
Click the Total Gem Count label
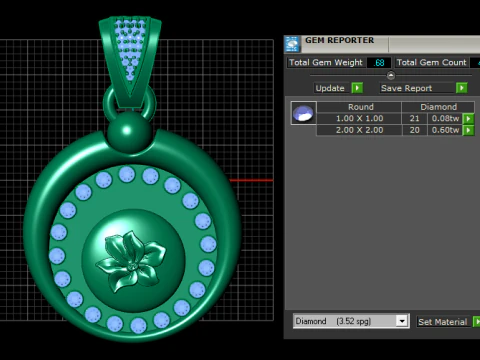tap(431, 62)
